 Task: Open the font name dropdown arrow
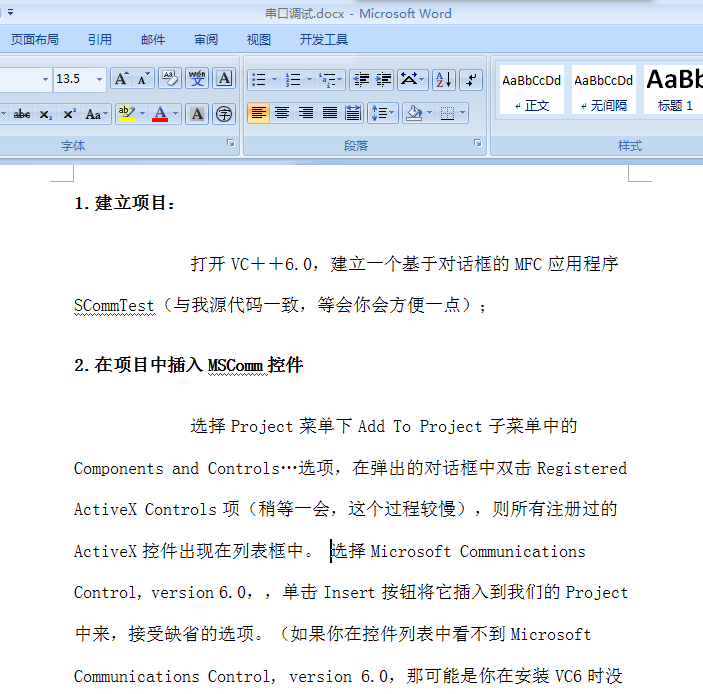(45, 79)
